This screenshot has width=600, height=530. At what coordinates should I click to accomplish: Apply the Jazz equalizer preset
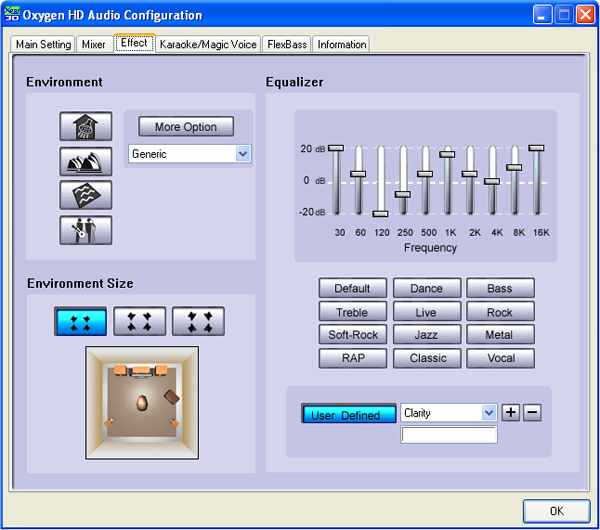pos(427,335)
